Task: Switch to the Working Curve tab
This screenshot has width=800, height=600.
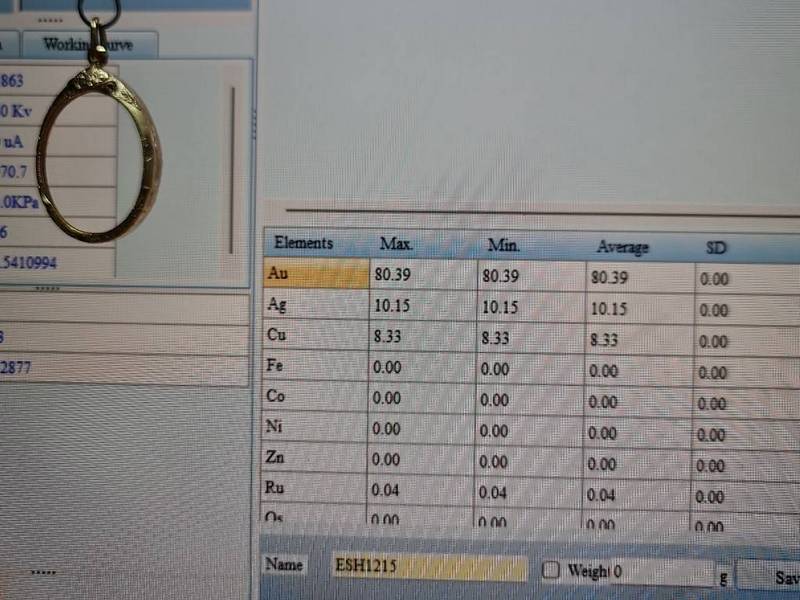Action: coord(88,45)
